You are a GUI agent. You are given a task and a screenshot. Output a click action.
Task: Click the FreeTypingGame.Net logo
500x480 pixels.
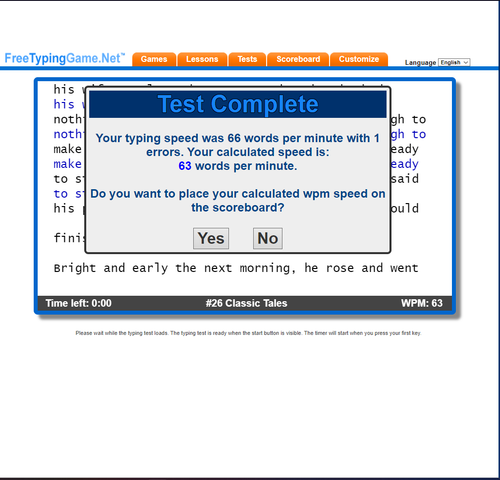click(x=65, y=58)
